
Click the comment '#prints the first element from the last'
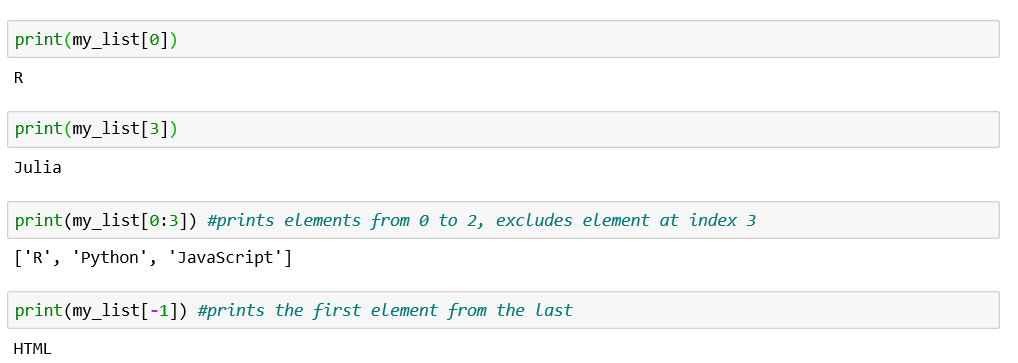(x=385, y=310)
